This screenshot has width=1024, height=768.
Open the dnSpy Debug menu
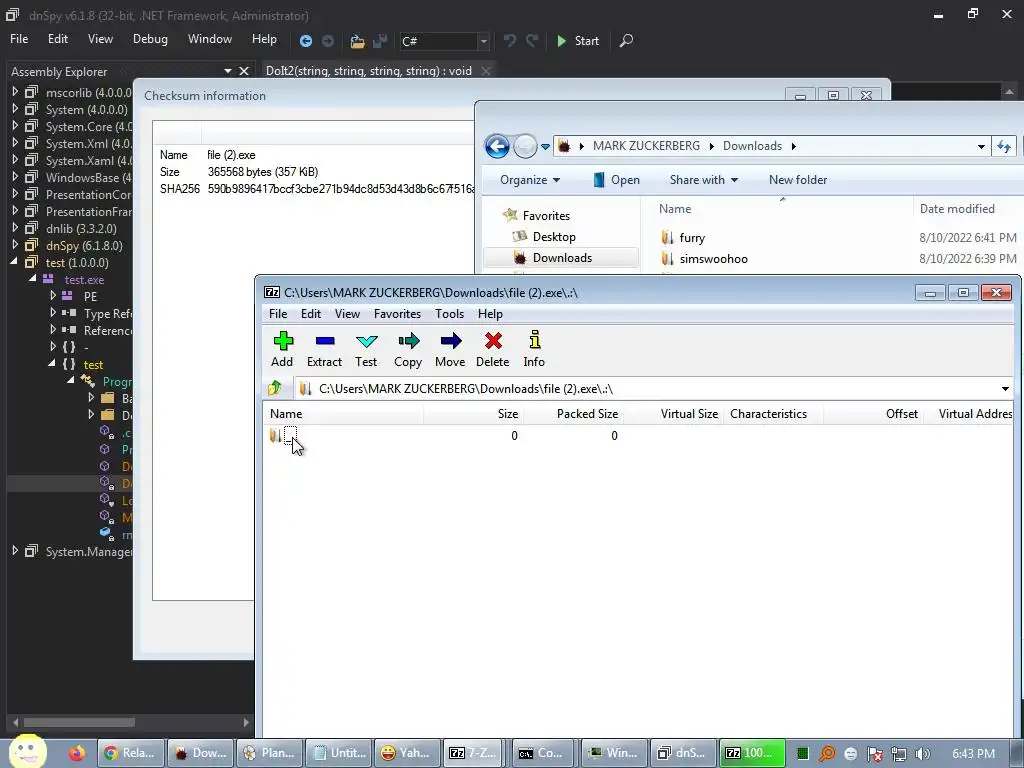tap(150, 39)
